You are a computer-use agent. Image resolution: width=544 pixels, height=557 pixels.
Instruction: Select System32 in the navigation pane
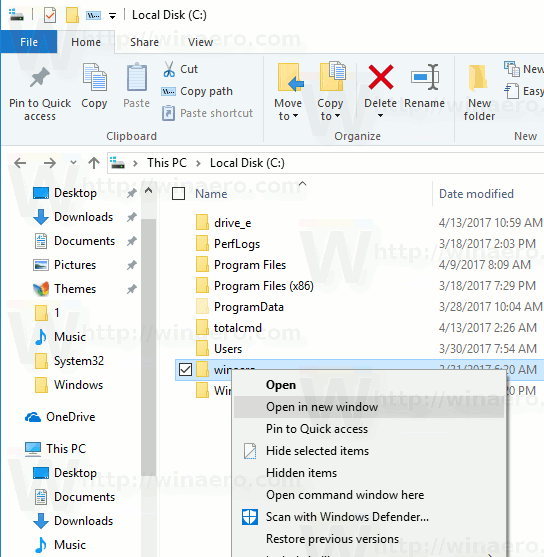pyautogui.click(x=79, y=361)
